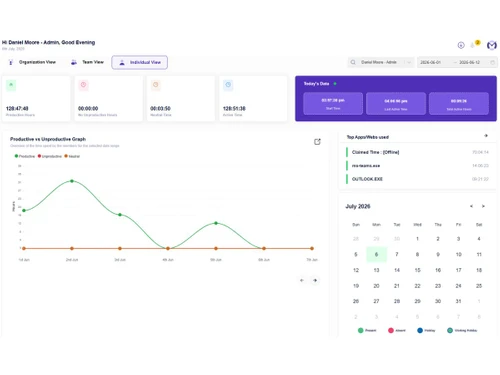Click the green data point at 5th Jun
This screenshot has height=375, width=500.
point(216,223)
